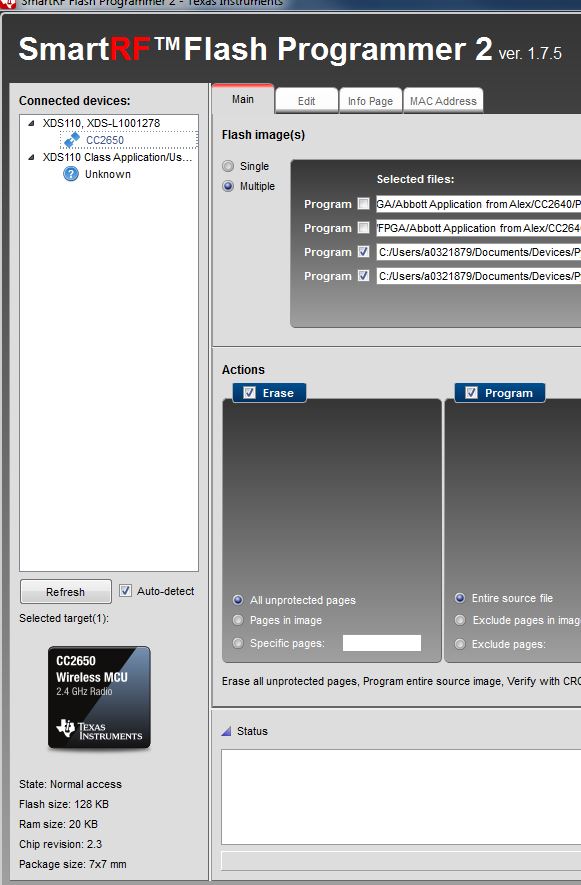This screenshot has height=885, width=581.
Task: Enable the second Program file checkbox
Action: (364, 227)
